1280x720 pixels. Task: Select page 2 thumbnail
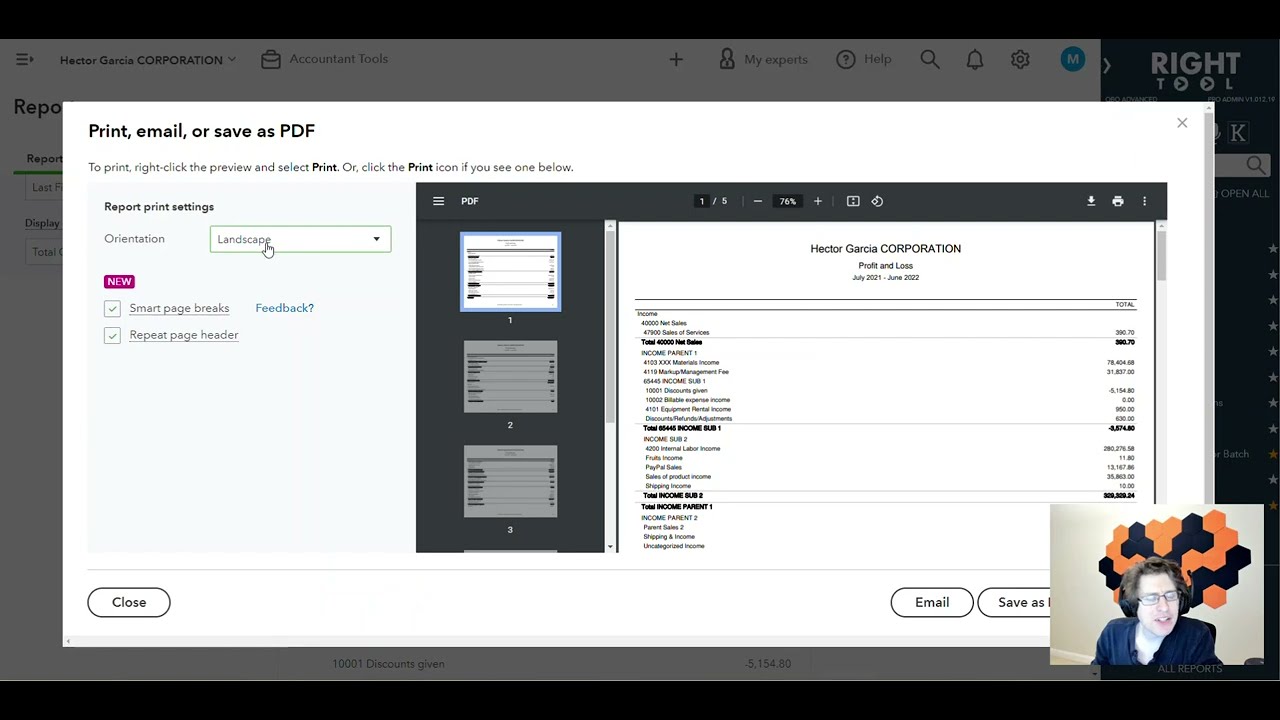(510, 377)
